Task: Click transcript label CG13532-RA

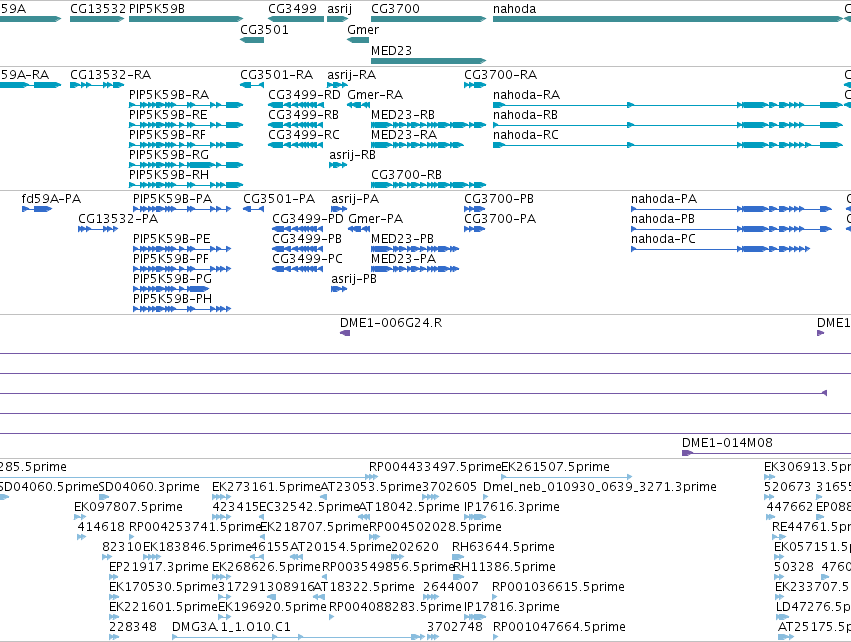Action: pos(110,75)
